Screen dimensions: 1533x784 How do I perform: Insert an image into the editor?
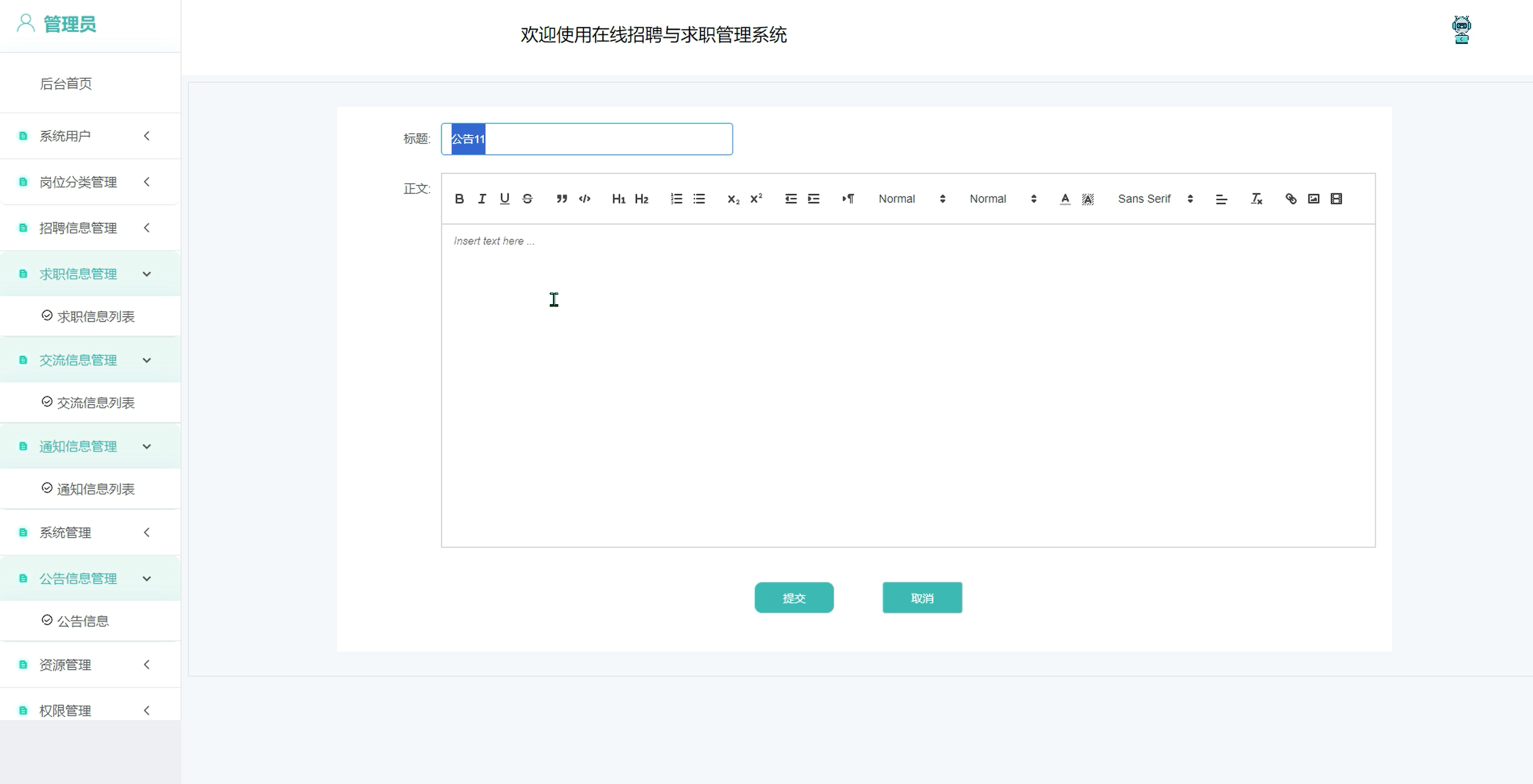coord(1313,199)
